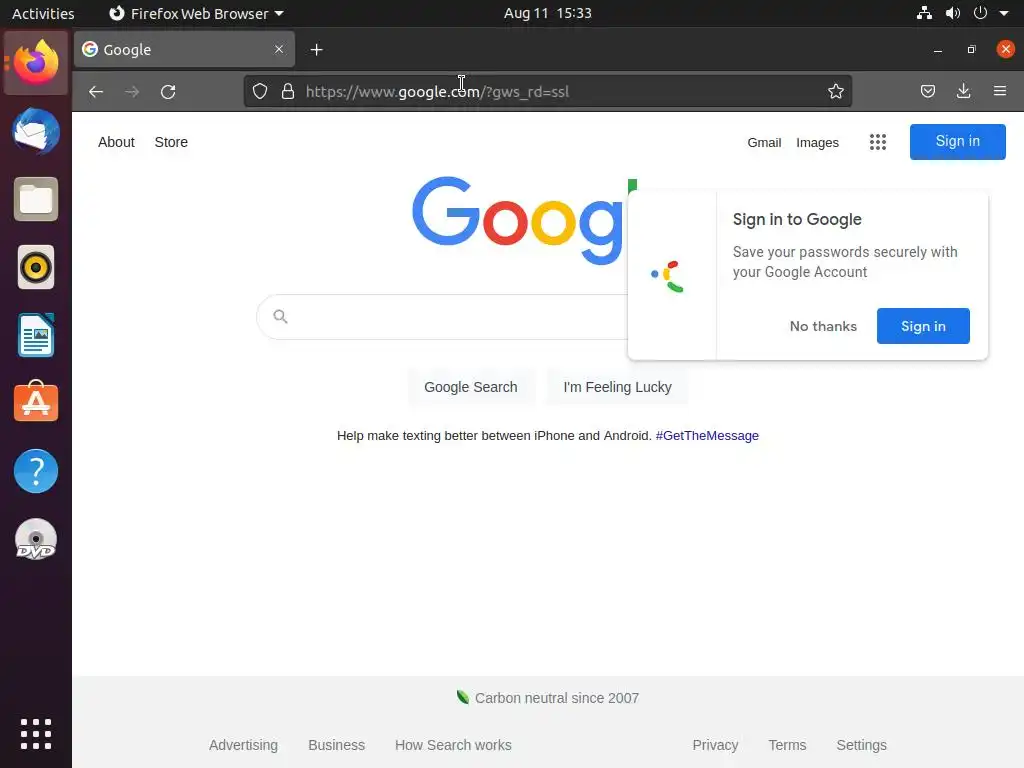
Task: Save page to Pocket
Action: [x=927, y=91]
